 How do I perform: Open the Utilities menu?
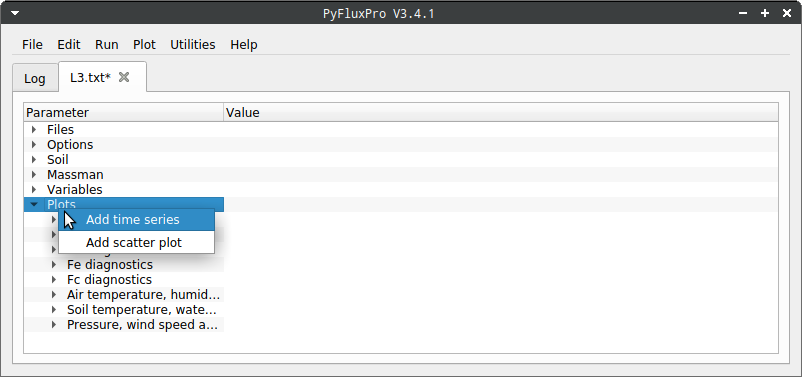point(193,45)
